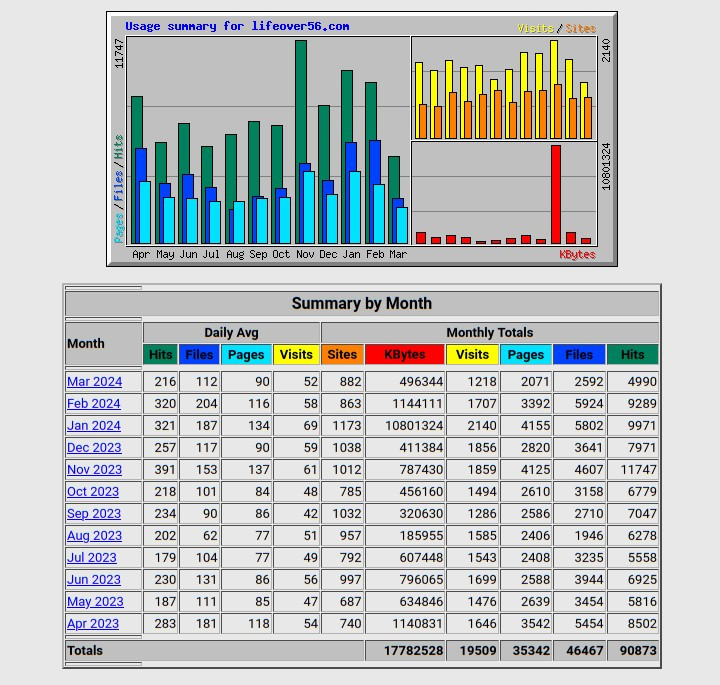This screenshot has width=720, height=685.
Task: Open the Mar 2024 monthly report link
Action: click(94, 382)
